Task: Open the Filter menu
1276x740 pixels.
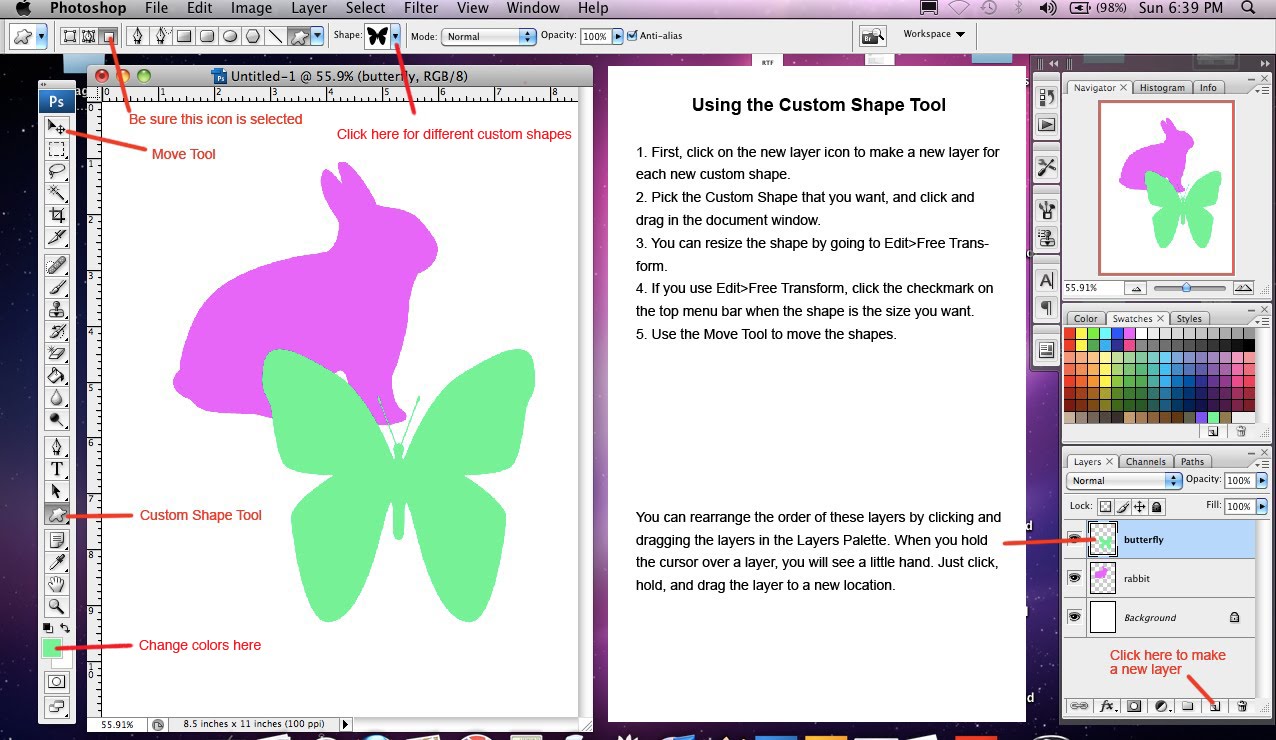Action: coord(420,8)
